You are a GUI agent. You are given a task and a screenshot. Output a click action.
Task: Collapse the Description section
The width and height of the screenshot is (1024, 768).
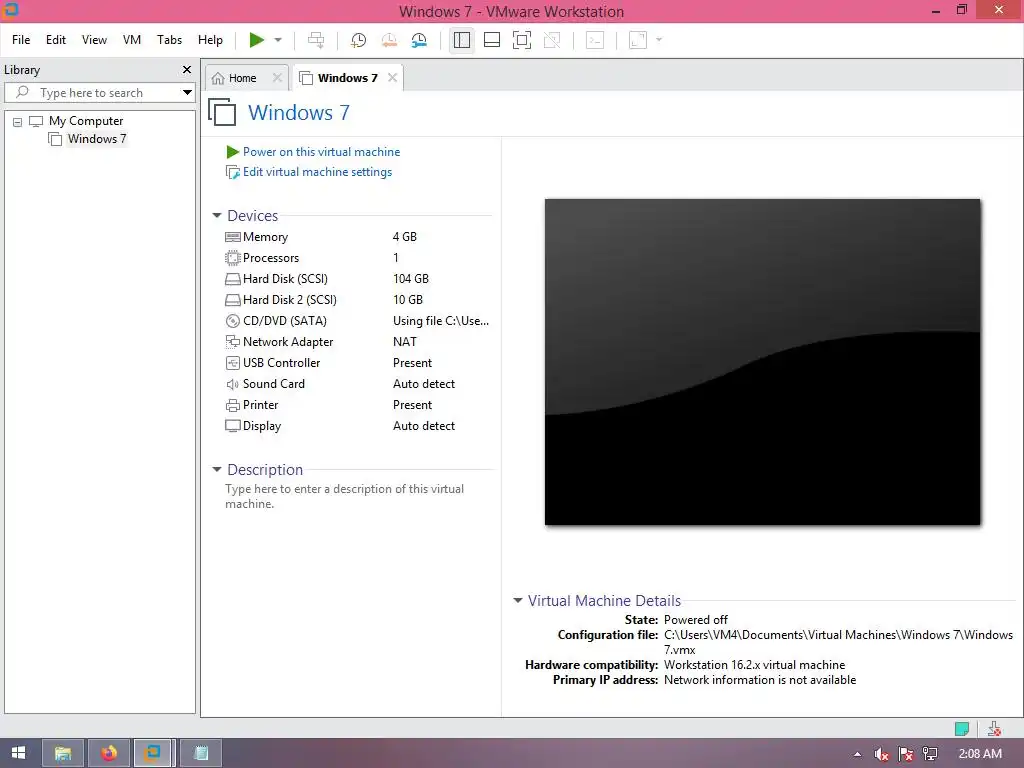tap(217, 470)
